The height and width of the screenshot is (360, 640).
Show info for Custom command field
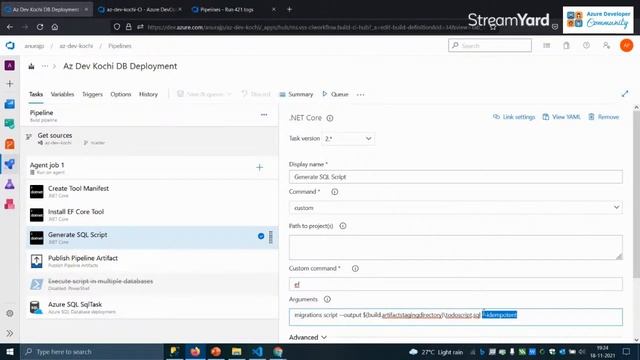[355, 268]
